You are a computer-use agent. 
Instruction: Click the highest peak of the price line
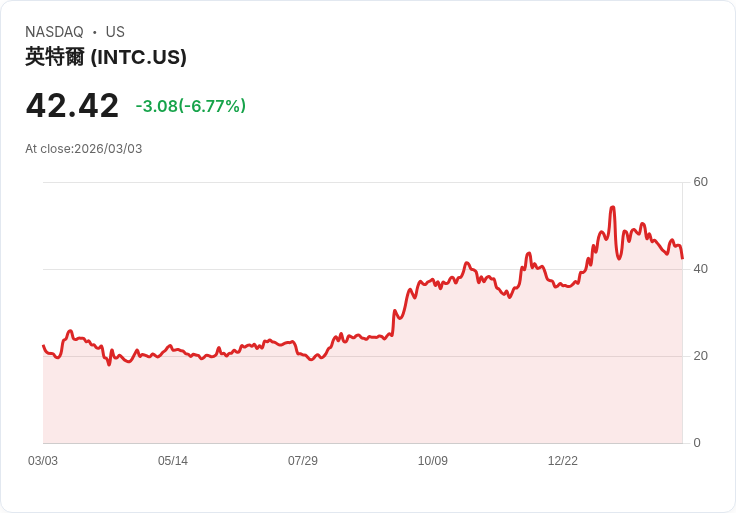(612, 208)
